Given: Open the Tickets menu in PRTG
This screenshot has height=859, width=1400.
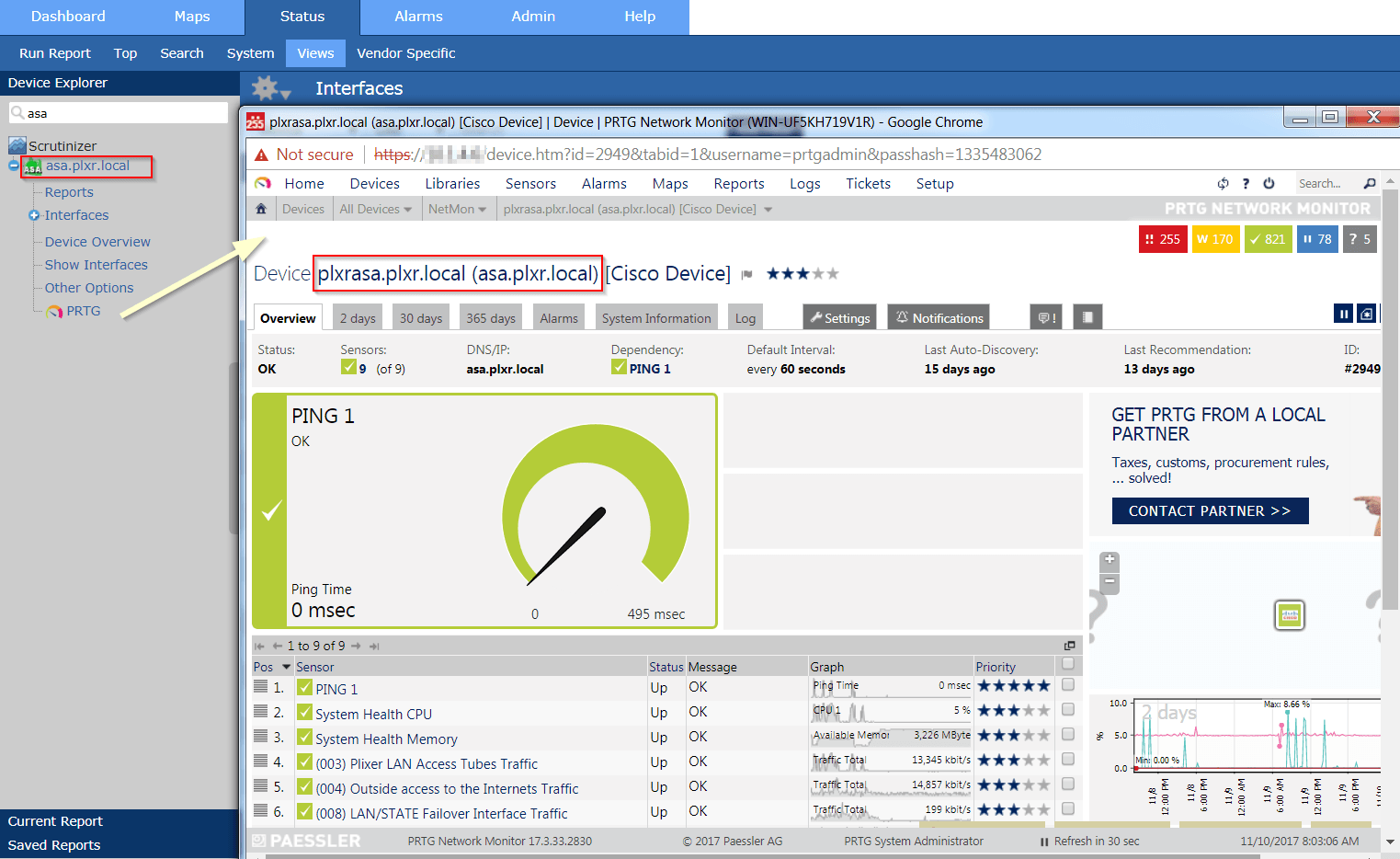Looking at the screenshot, I should [x=868, y=183].
